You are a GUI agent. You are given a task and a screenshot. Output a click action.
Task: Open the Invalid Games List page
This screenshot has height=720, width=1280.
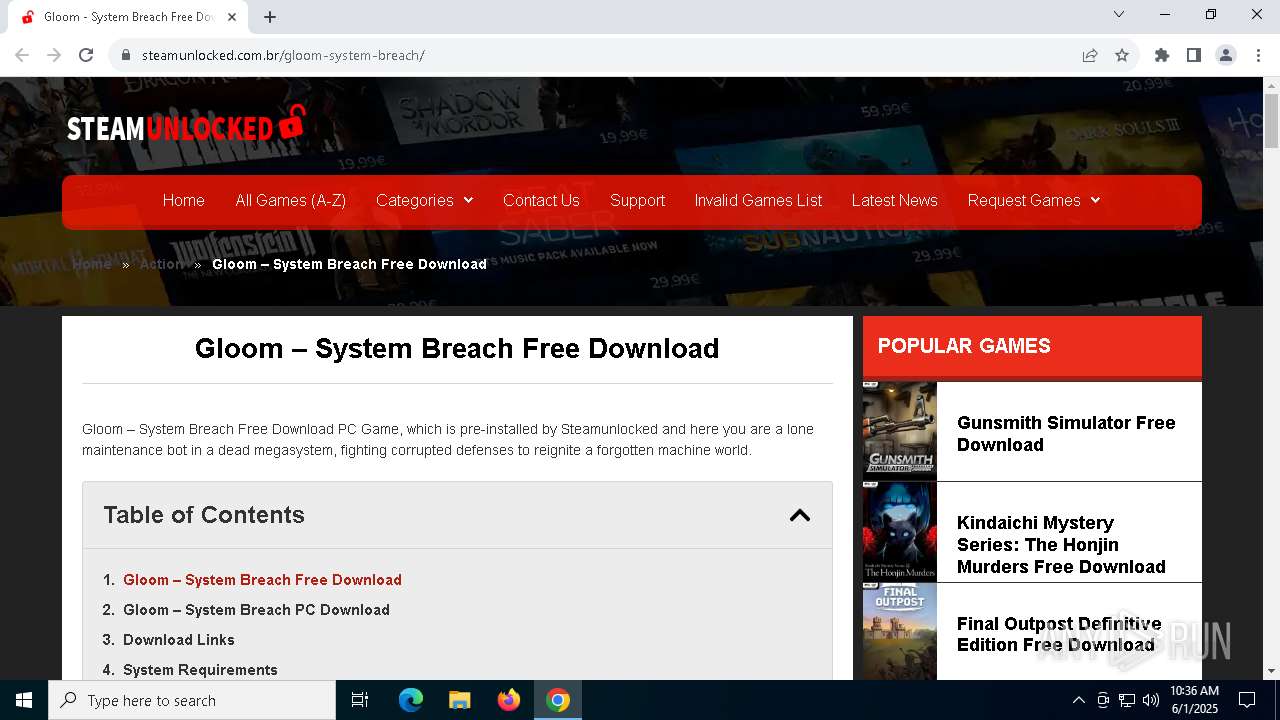(758, 200)
